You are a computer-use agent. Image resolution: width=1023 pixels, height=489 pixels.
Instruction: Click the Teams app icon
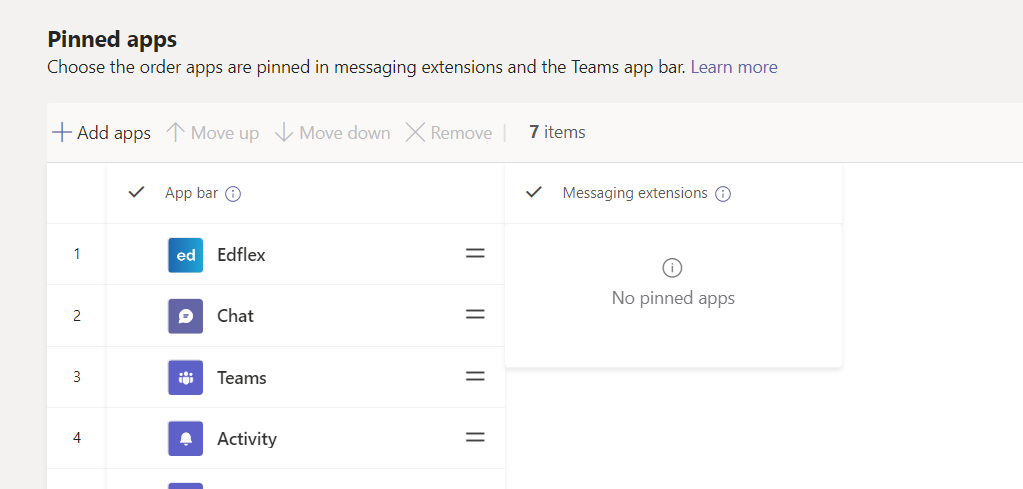pos(185,378)
